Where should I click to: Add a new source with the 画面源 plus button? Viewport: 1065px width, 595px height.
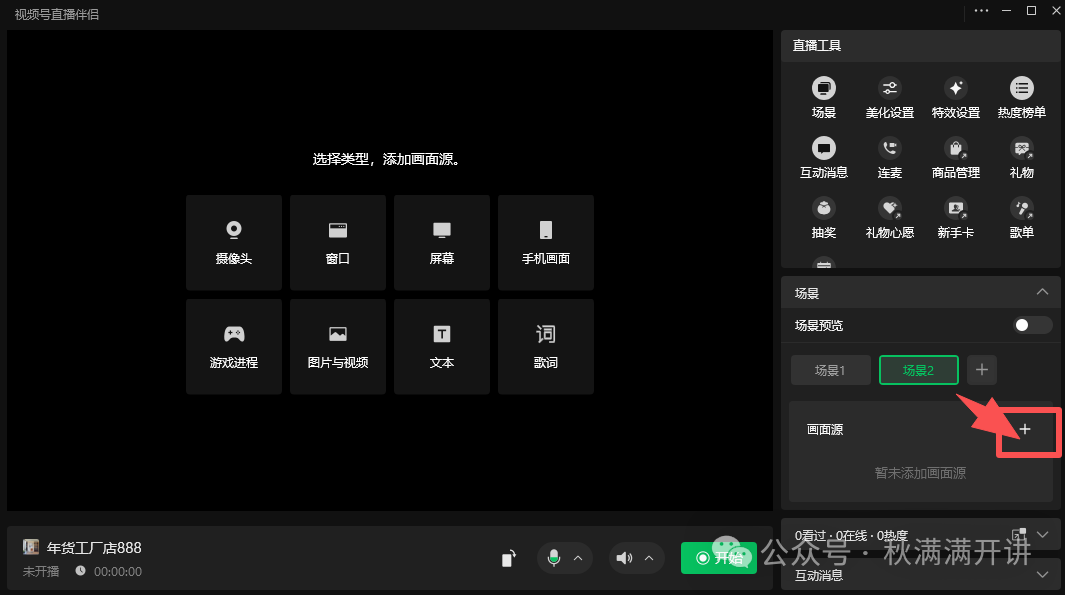coord(1026,429)
